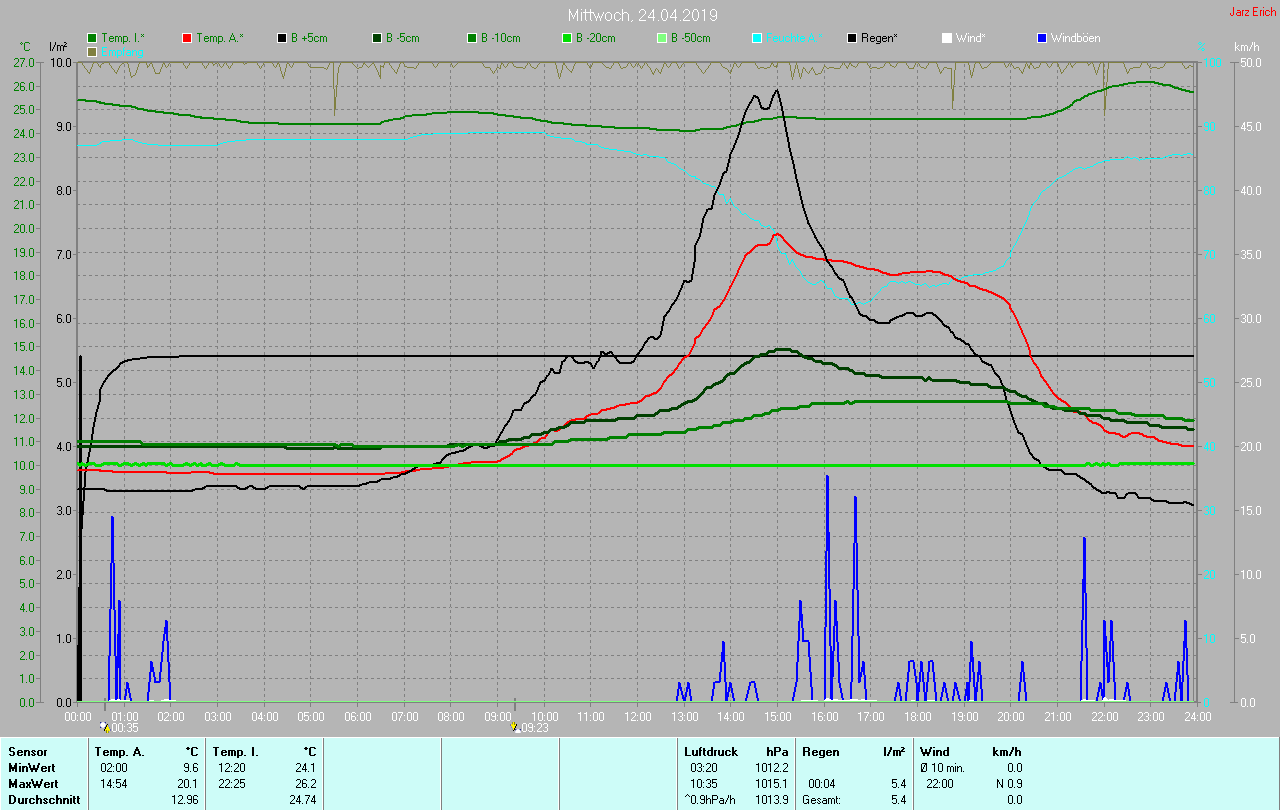Click the Gesamt: rain total label
The height and width of the screenshot is (810, 1280).
pyautogui.click(x=821, y=799)
